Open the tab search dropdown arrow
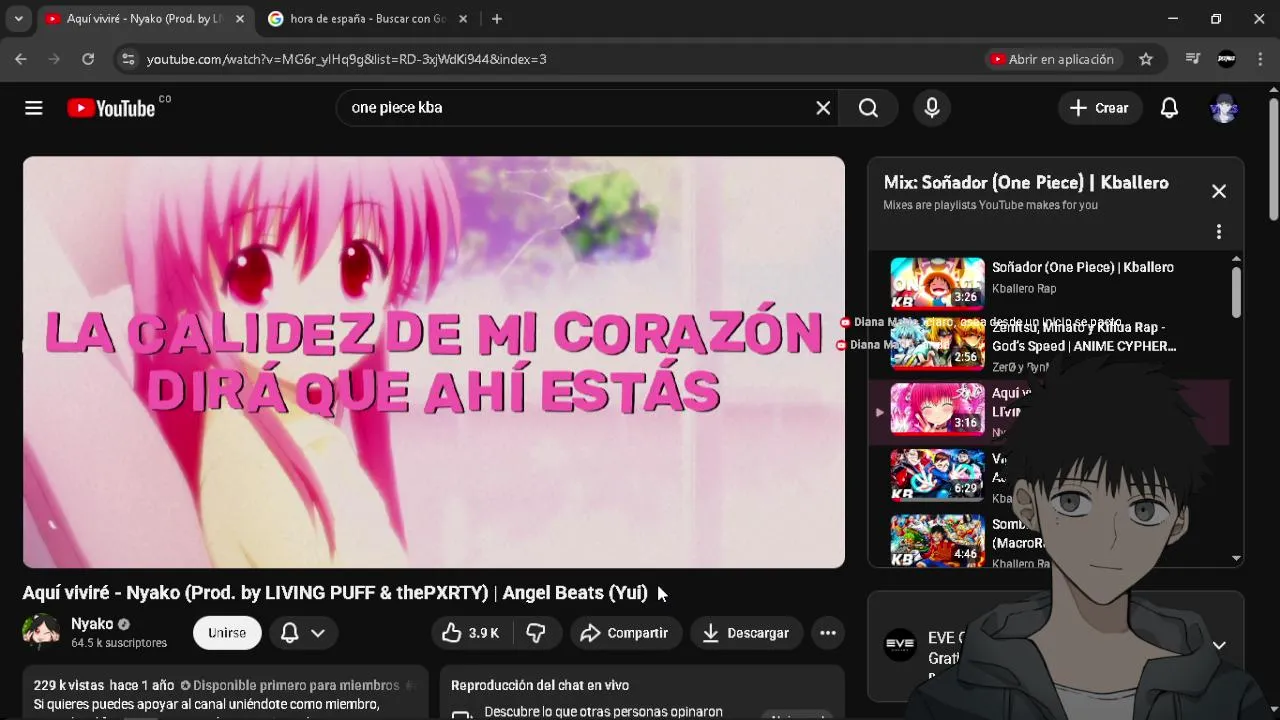1280x720 pixels. point(18,19)
